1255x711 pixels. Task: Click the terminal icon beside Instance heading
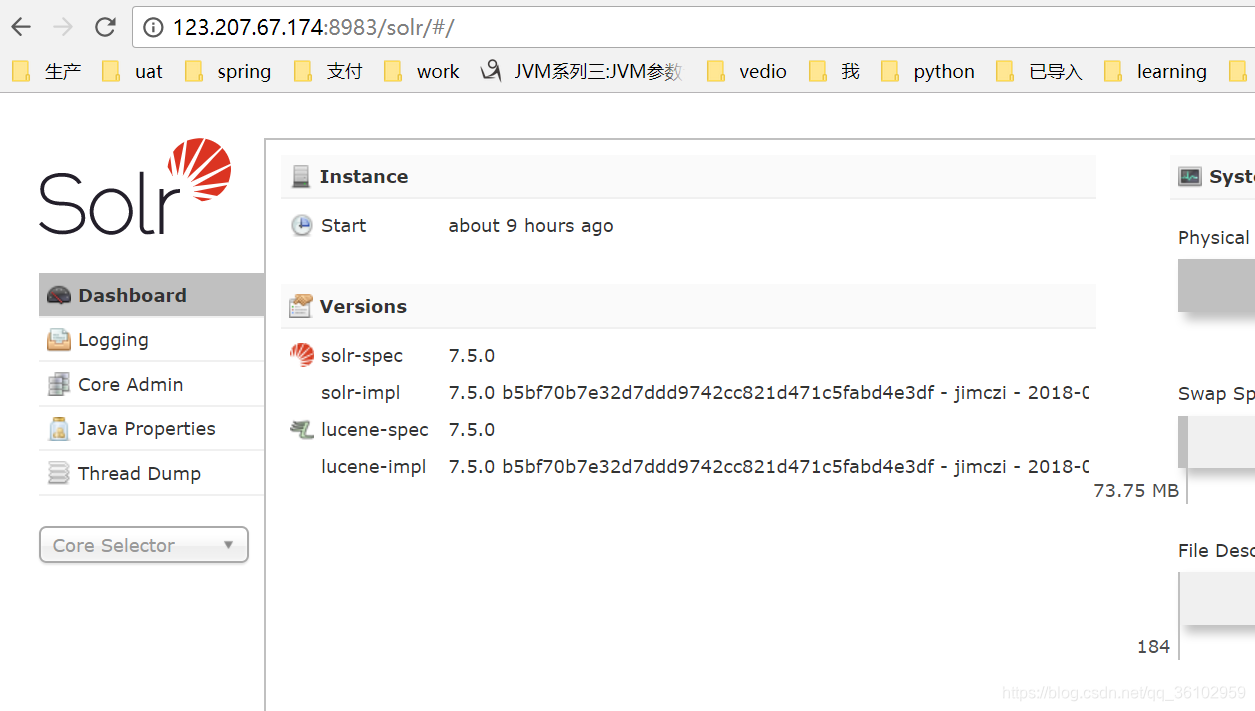[x=301, y=175]
